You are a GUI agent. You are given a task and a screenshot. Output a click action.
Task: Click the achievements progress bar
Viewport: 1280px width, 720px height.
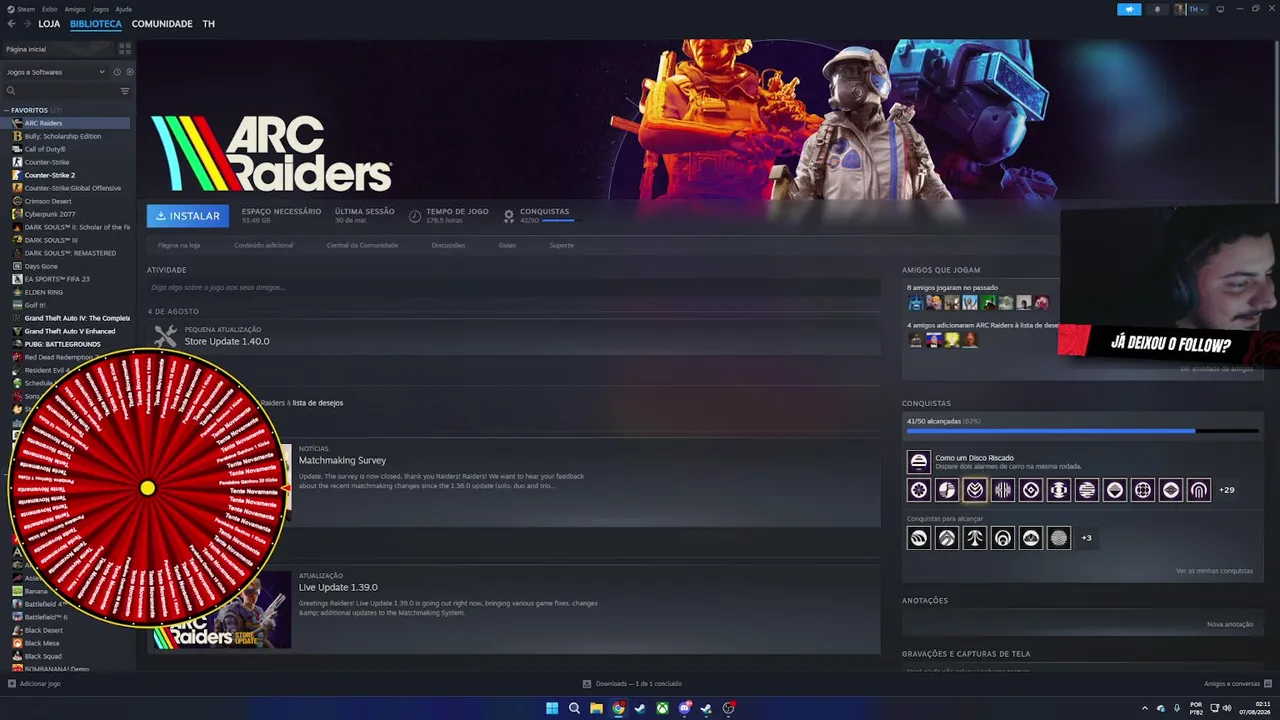click(x=1082, y=431)
